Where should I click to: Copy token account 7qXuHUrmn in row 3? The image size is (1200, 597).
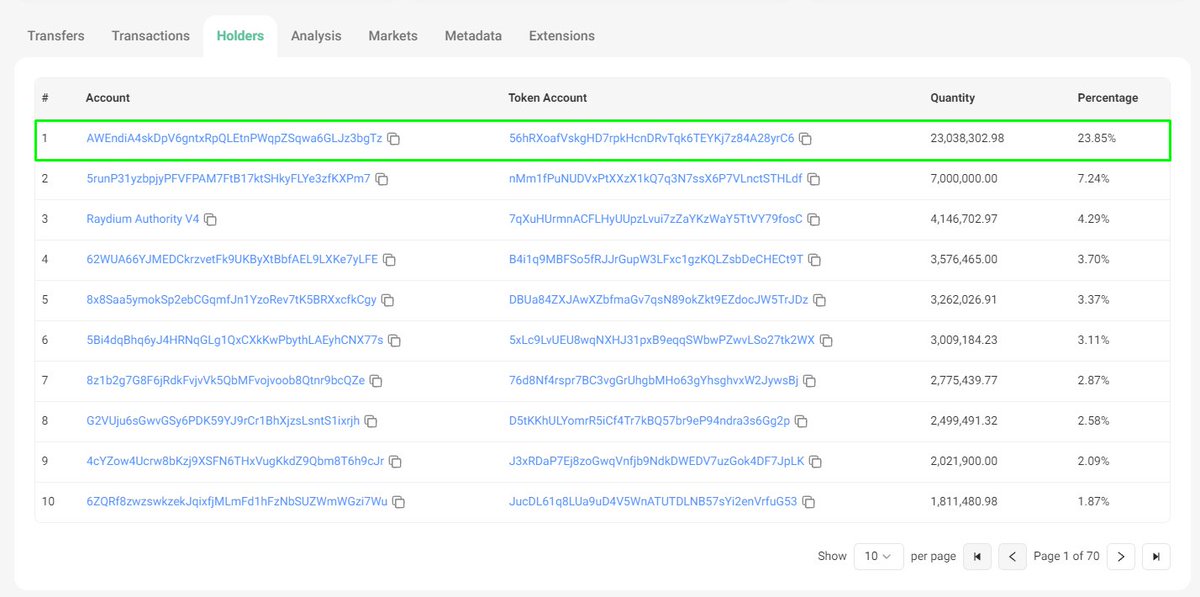coord(814,219)
